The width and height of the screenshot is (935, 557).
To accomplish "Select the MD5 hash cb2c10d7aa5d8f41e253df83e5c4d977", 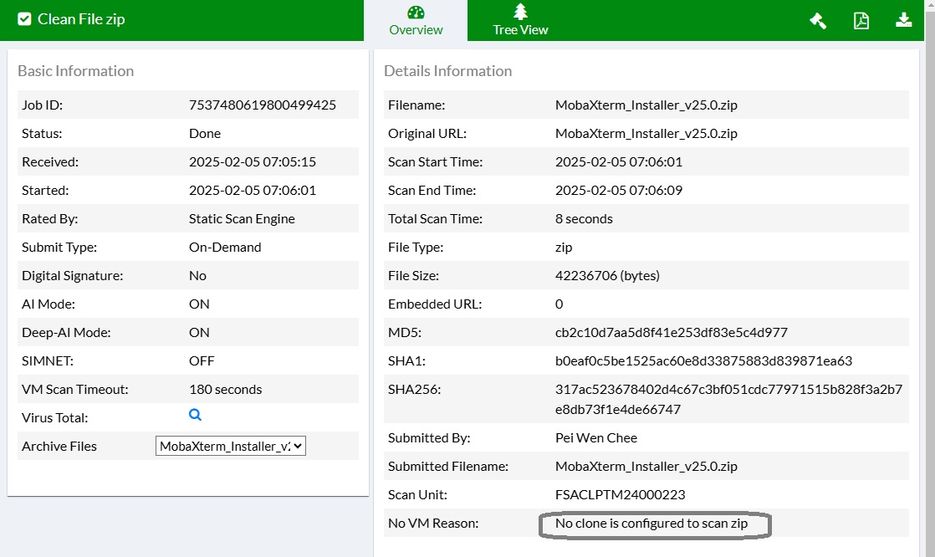I will click(671, 333).
